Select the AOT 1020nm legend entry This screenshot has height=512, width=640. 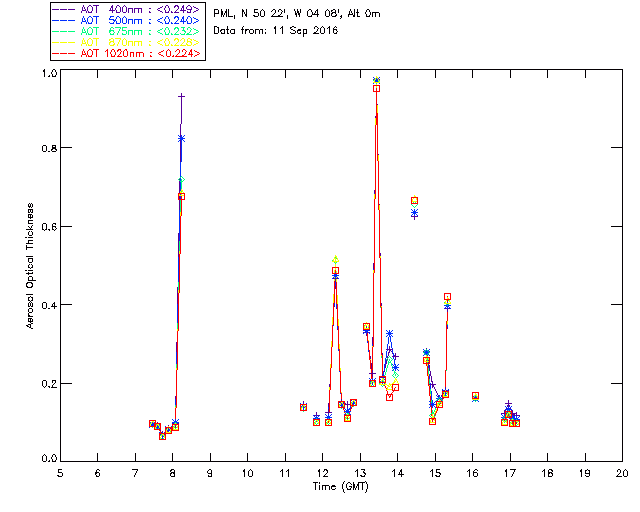tap(127, 53)
